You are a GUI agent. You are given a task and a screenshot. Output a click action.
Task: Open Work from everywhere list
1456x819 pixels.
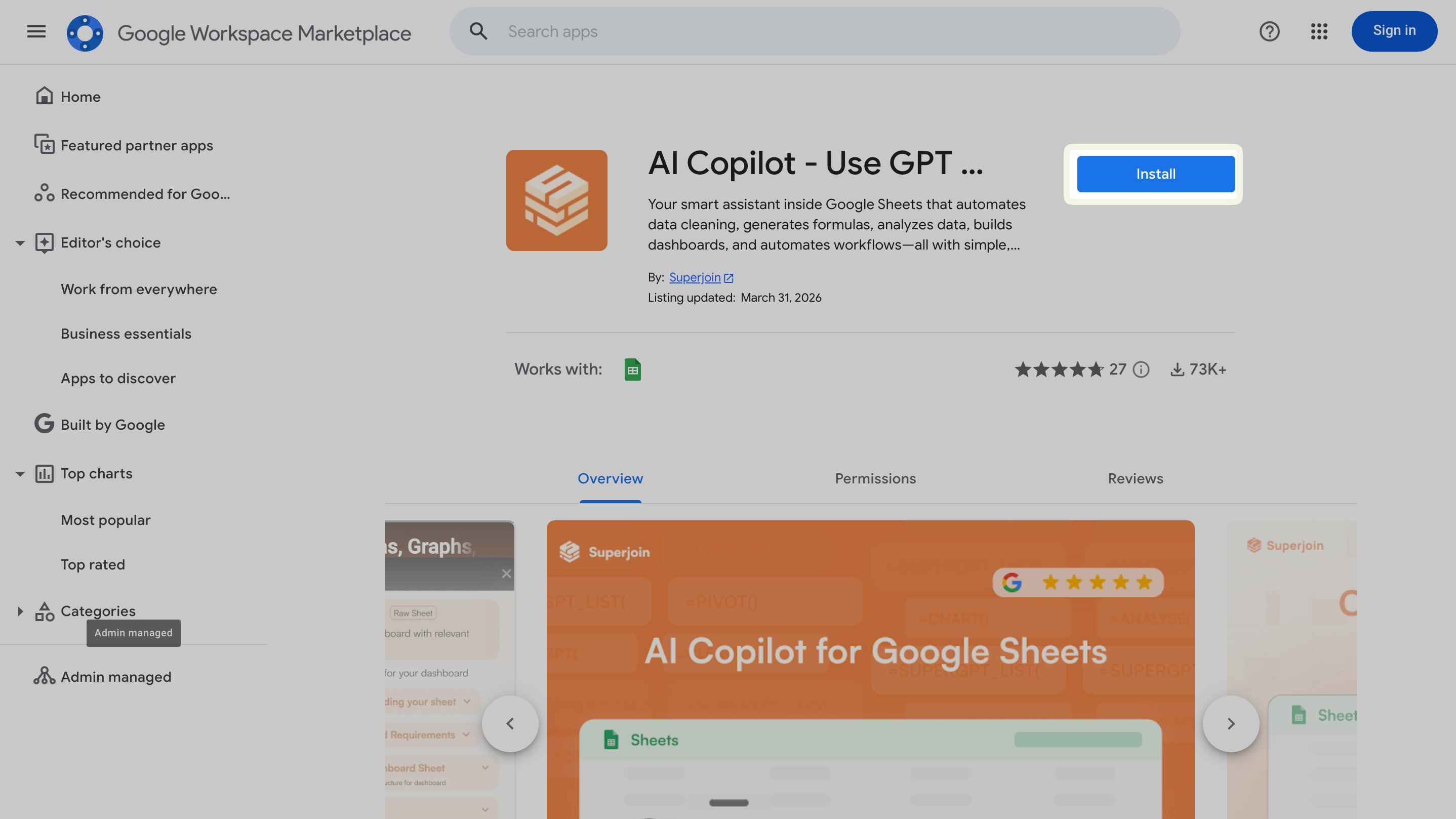click(139, 290)
